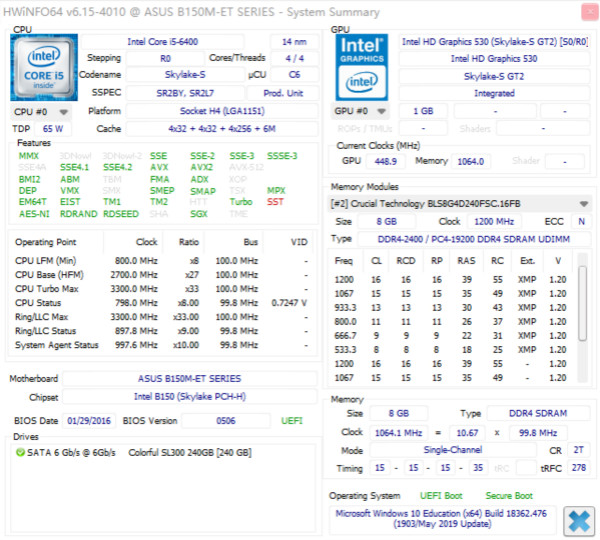Click the CPU Turbo Max row
Image resolution: width=600 pixels, height=540 pixels.
tap(161, 289)
